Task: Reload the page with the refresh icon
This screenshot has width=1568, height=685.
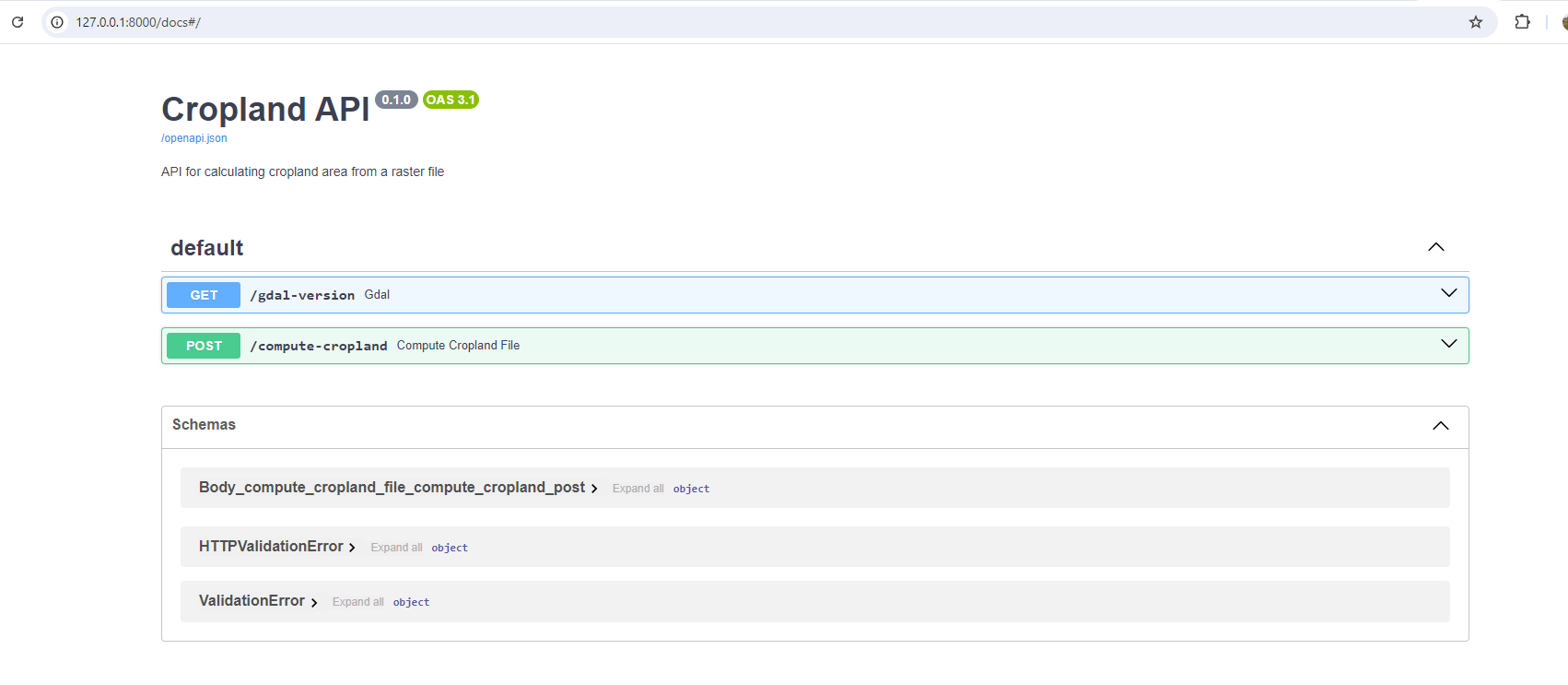Action: pos(18,22)
